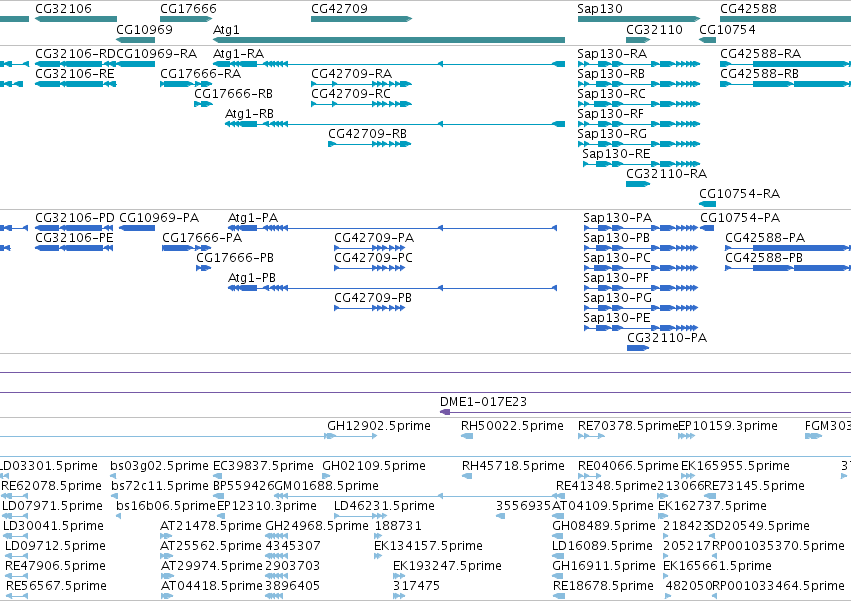The width and height of the screenshot is (851, 601).
Task: Click EST RE56567.5prime
Action: (x=17, y=597)
